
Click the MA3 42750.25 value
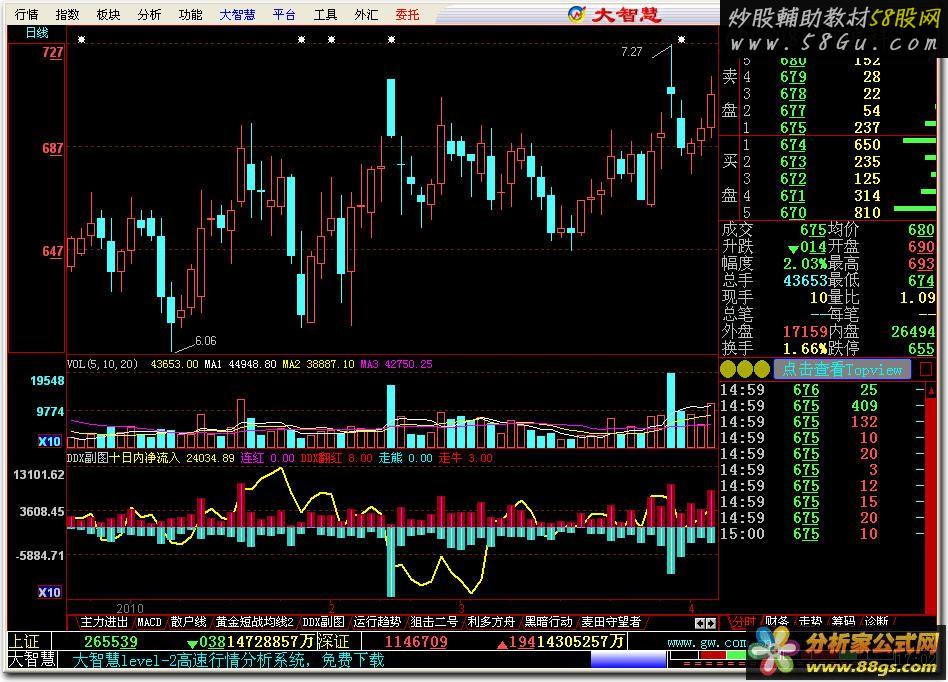397,364
